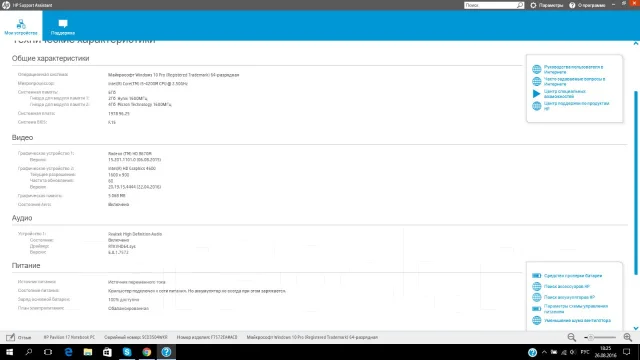This screenshot has height=360, width=640.
Task: Click battery icon beside power plan settings
Action: 536,309
